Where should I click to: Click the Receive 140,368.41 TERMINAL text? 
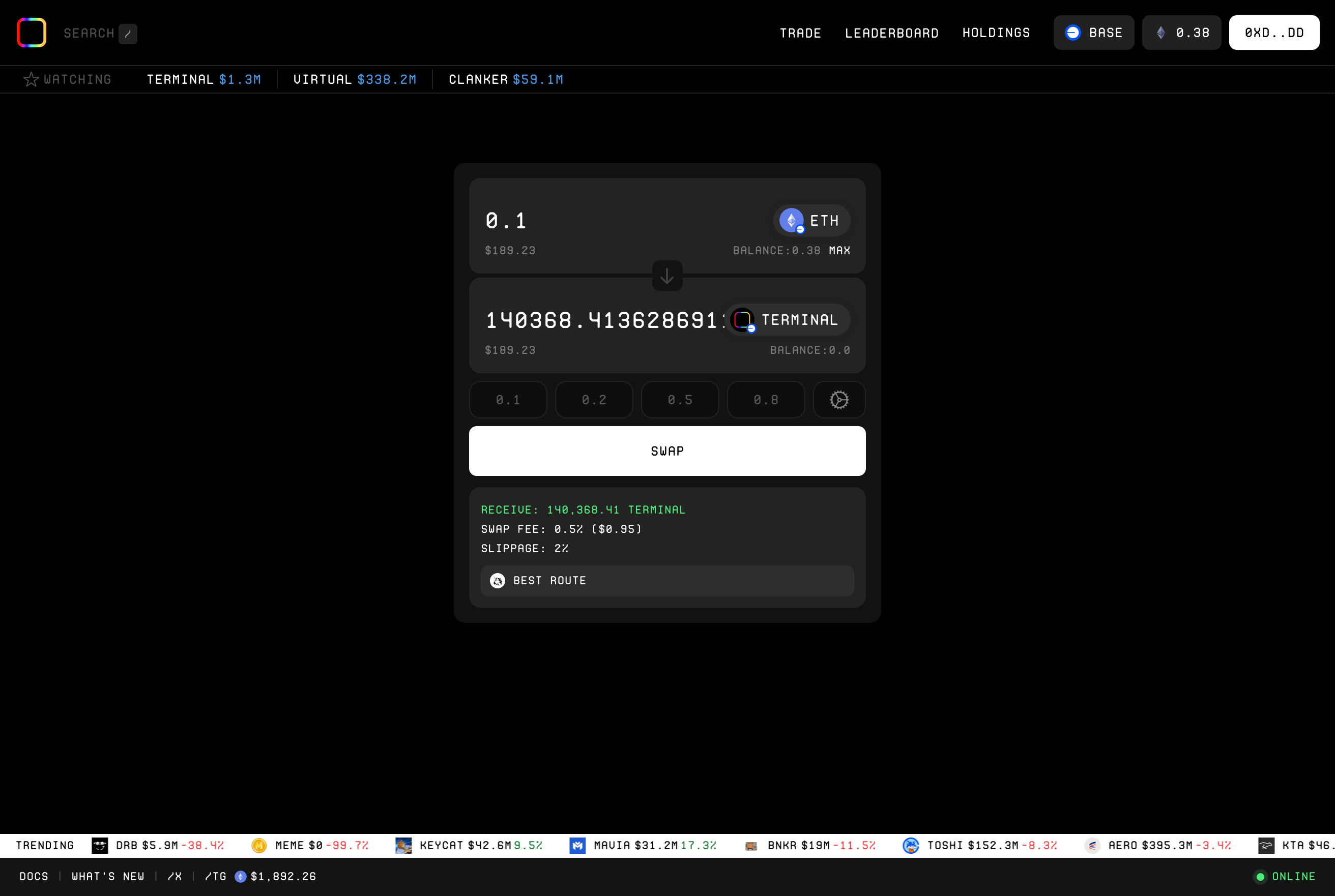click(x=583, y=510)
